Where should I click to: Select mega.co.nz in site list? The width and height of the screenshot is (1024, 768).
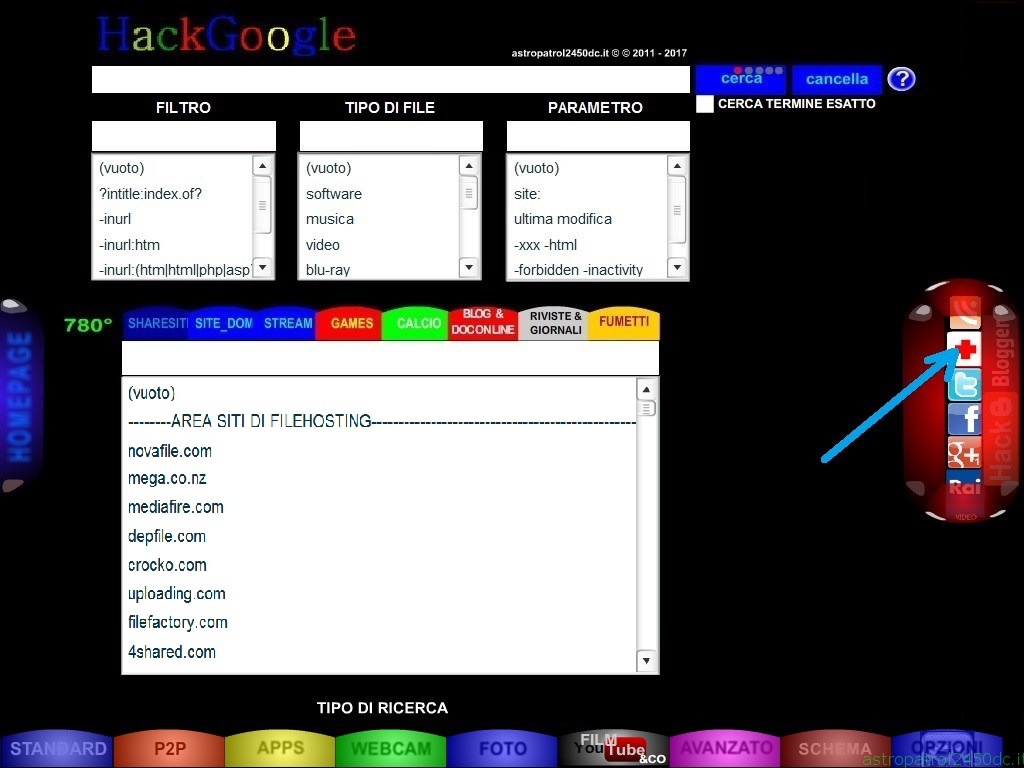[x=167, y=479]
